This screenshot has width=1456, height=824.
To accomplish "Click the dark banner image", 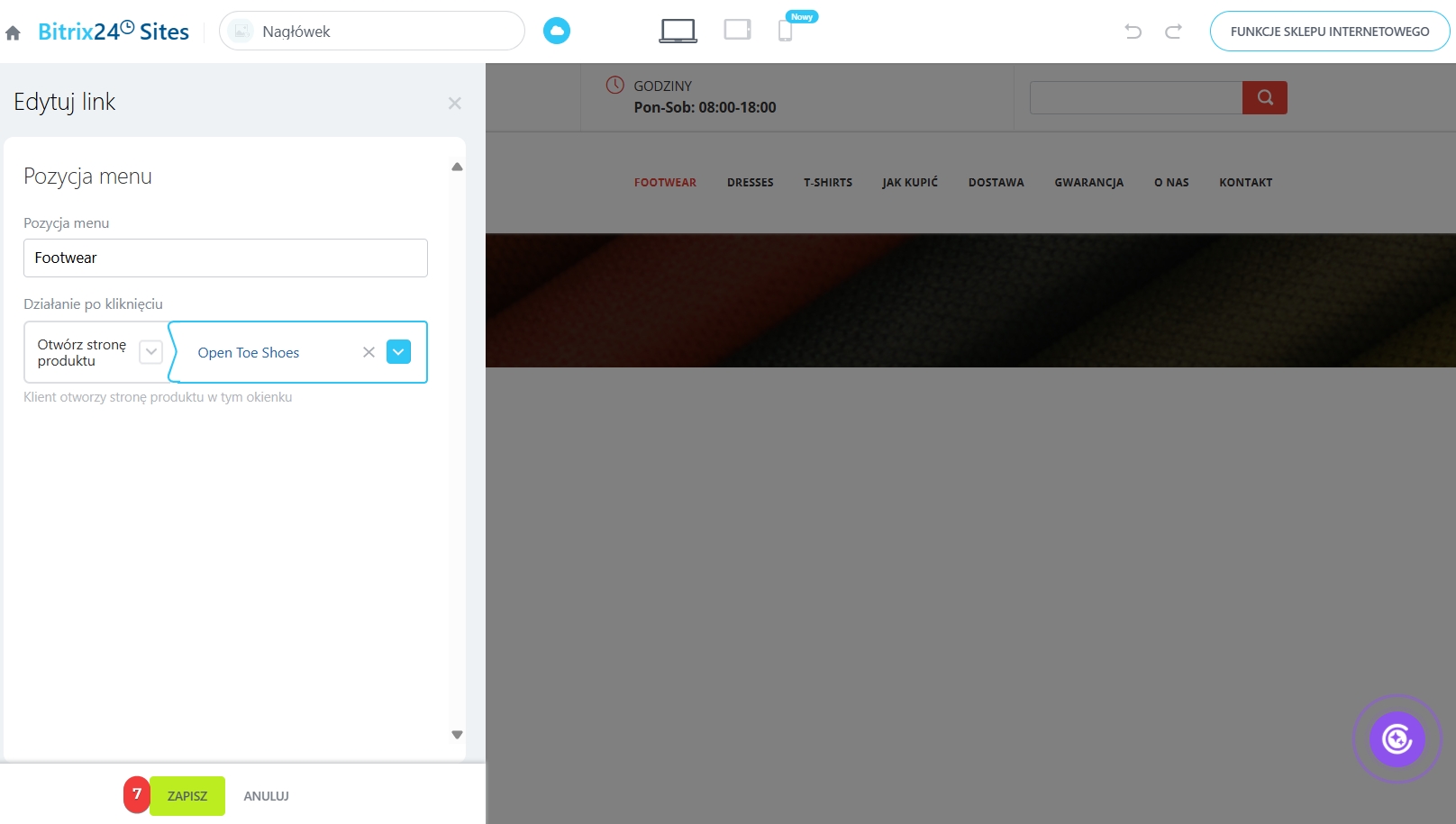I will point(970,300).
